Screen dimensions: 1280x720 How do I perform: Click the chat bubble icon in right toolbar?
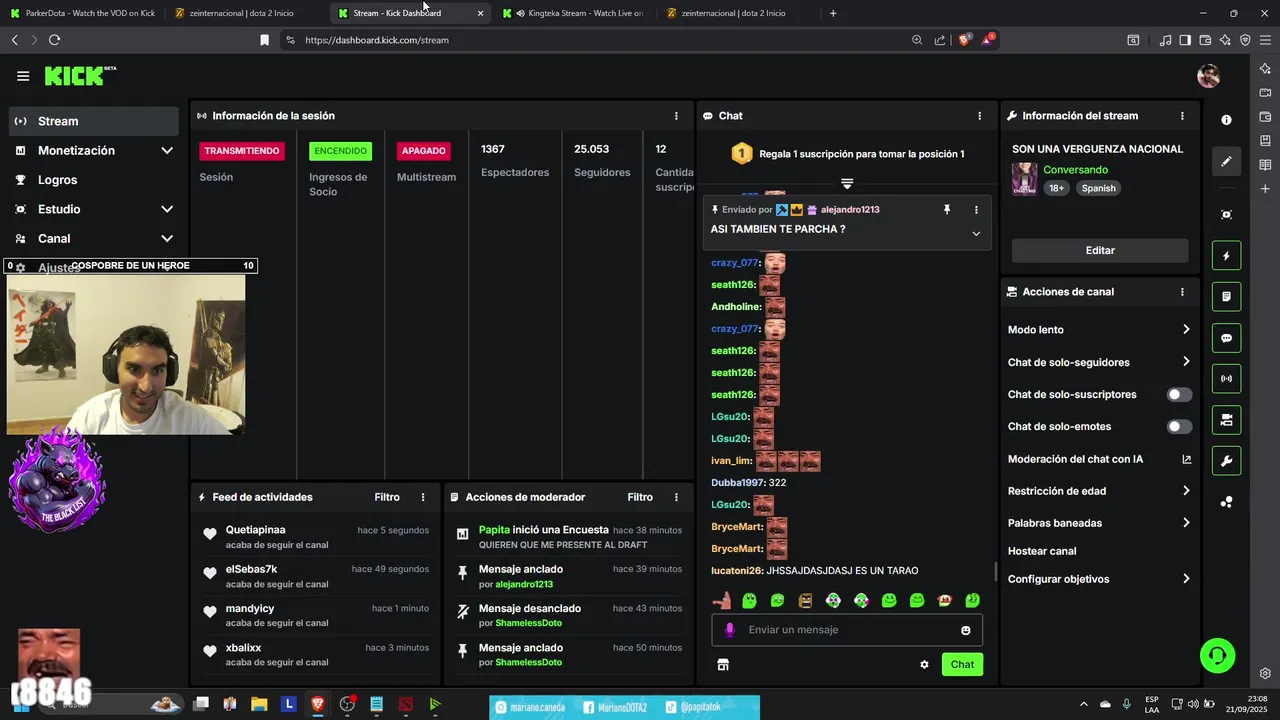point(1226,338)
